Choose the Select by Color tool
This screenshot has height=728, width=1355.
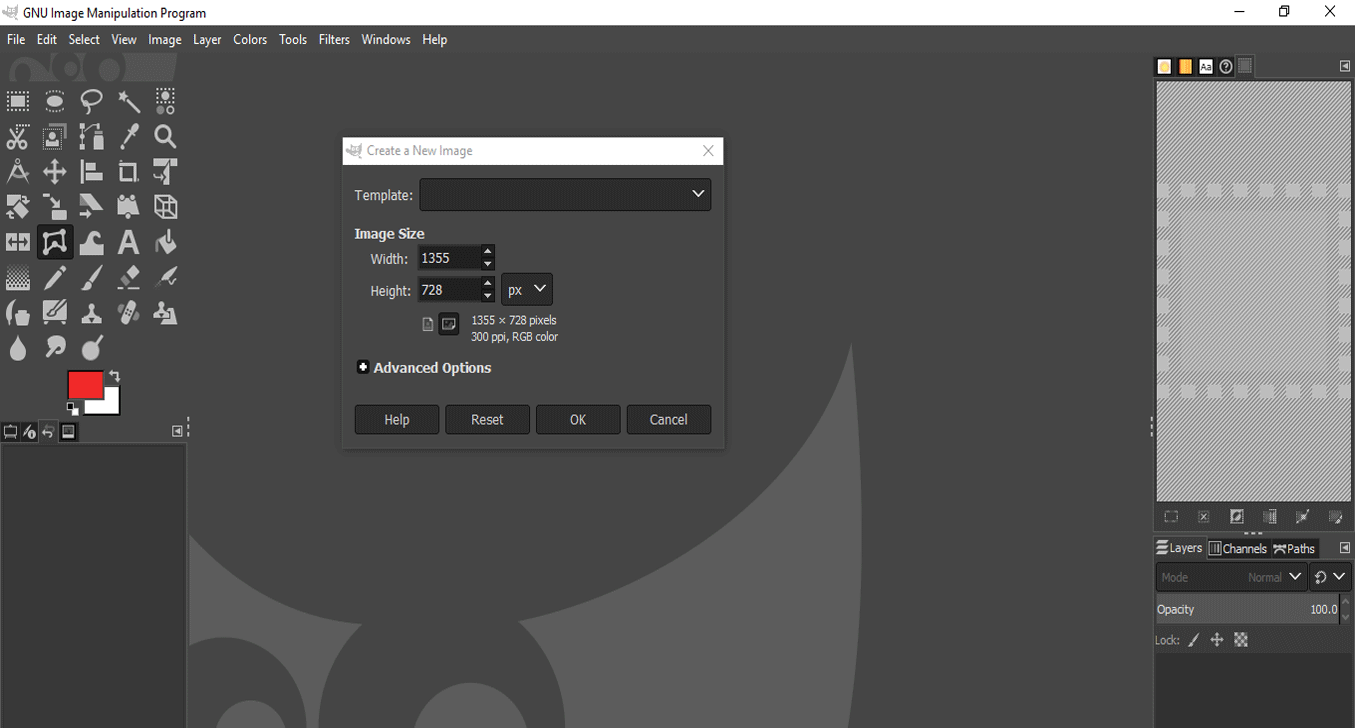tap(166, 100)
